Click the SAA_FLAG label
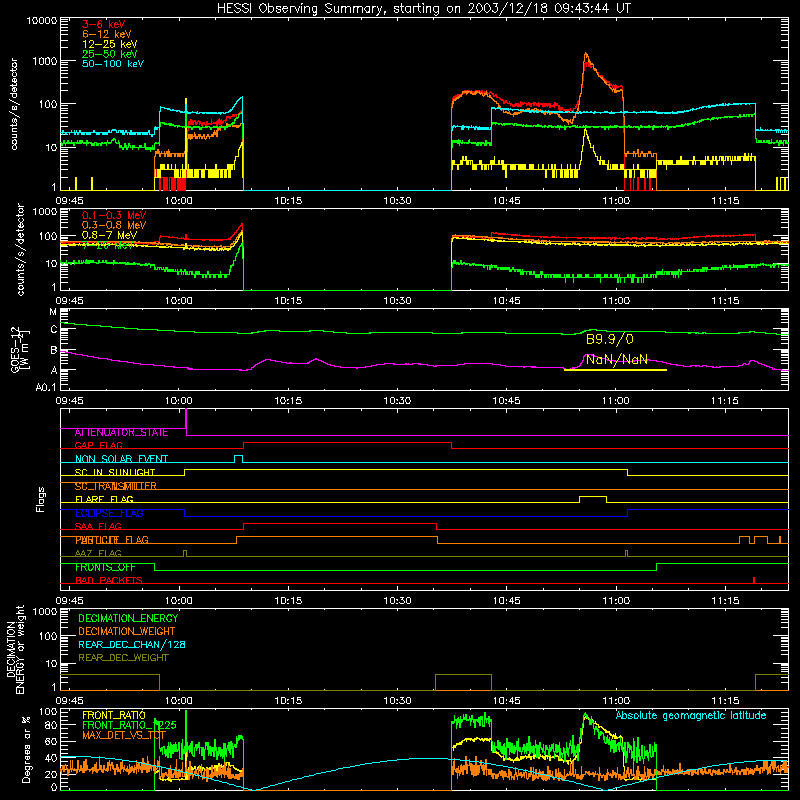The height and width of the screenshot is (800, 800). (x=98, y=527)
